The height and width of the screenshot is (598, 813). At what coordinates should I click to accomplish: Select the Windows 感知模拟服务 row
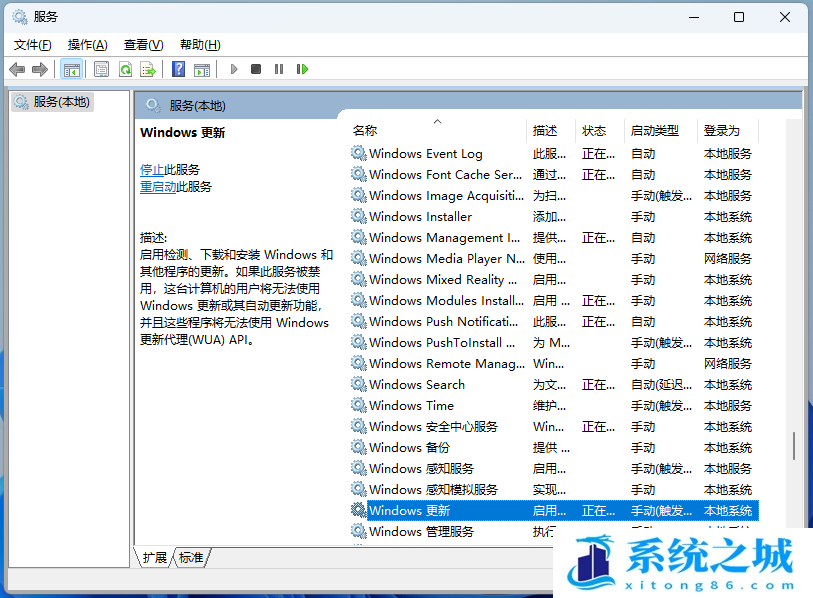pos(554,490)
